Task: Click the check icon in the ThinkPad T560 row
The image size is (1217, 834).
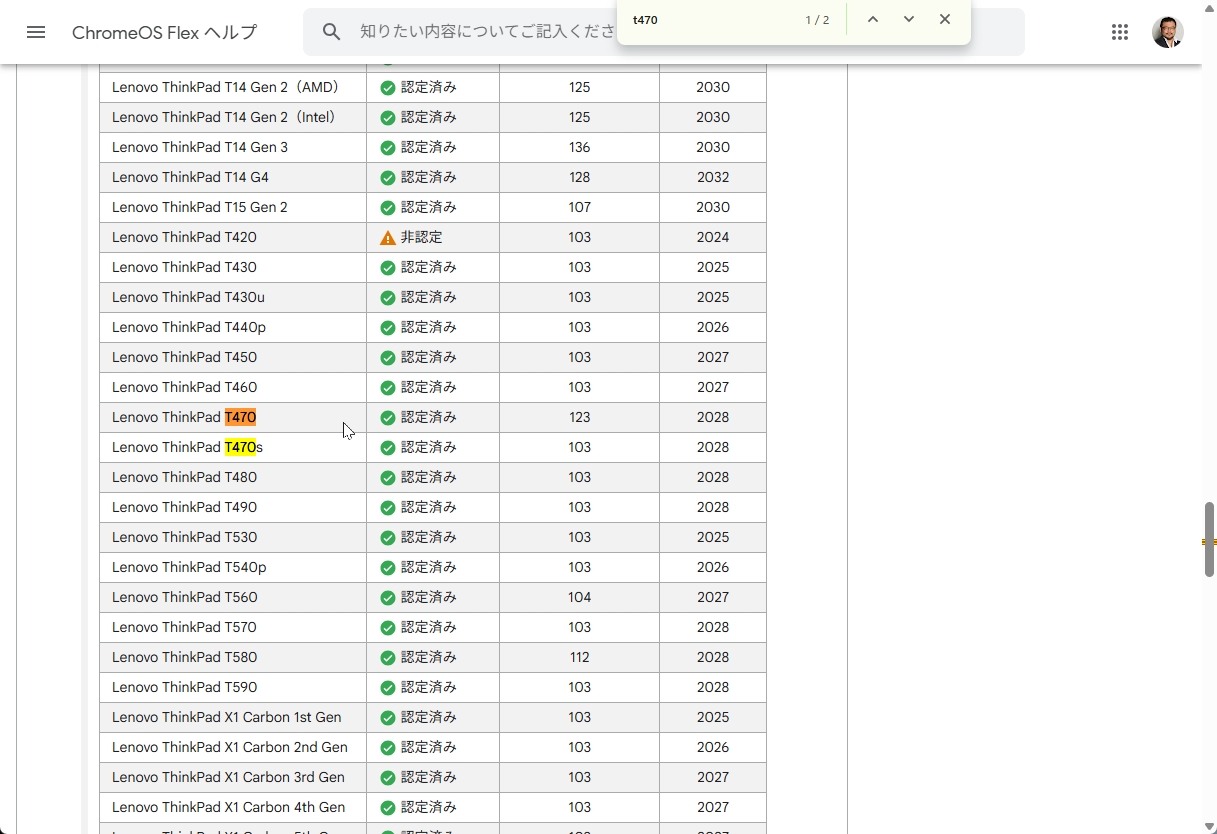Action: click(x=388, y=598)
